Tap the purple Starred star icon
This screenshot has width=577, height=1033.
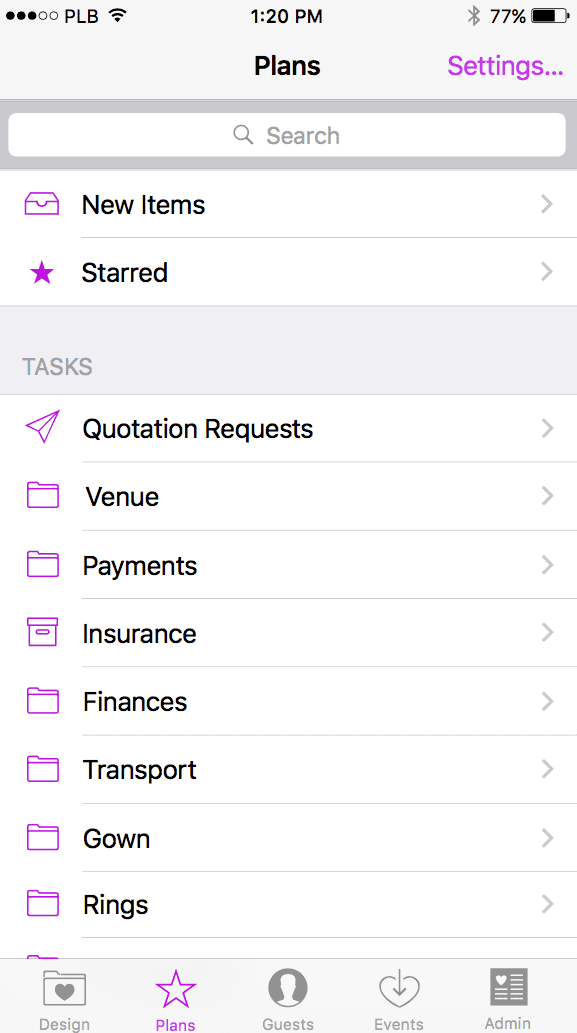42,272
